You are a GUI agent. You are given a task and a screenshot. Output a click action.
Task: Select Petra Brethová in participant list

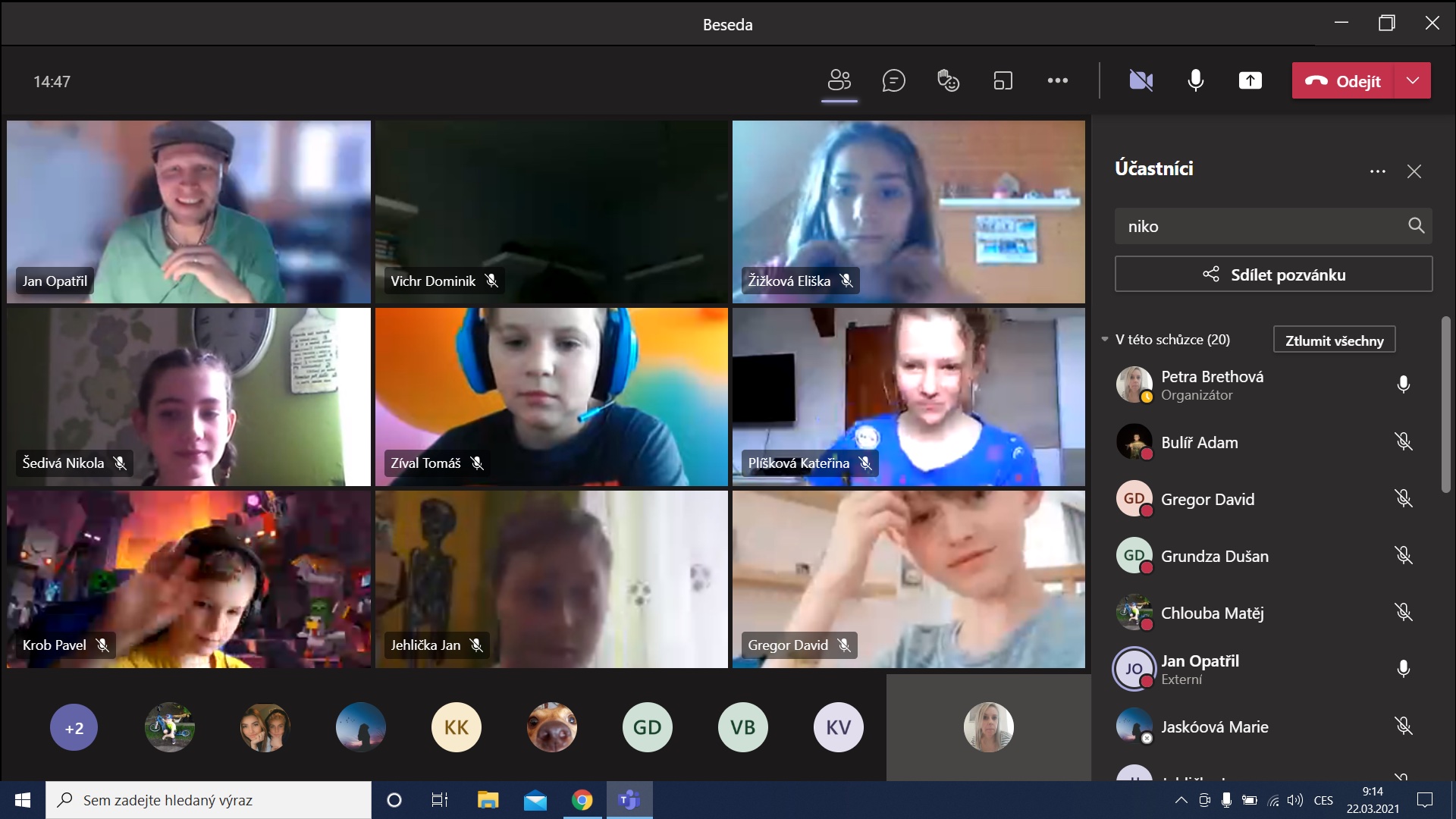point(1211,384)
